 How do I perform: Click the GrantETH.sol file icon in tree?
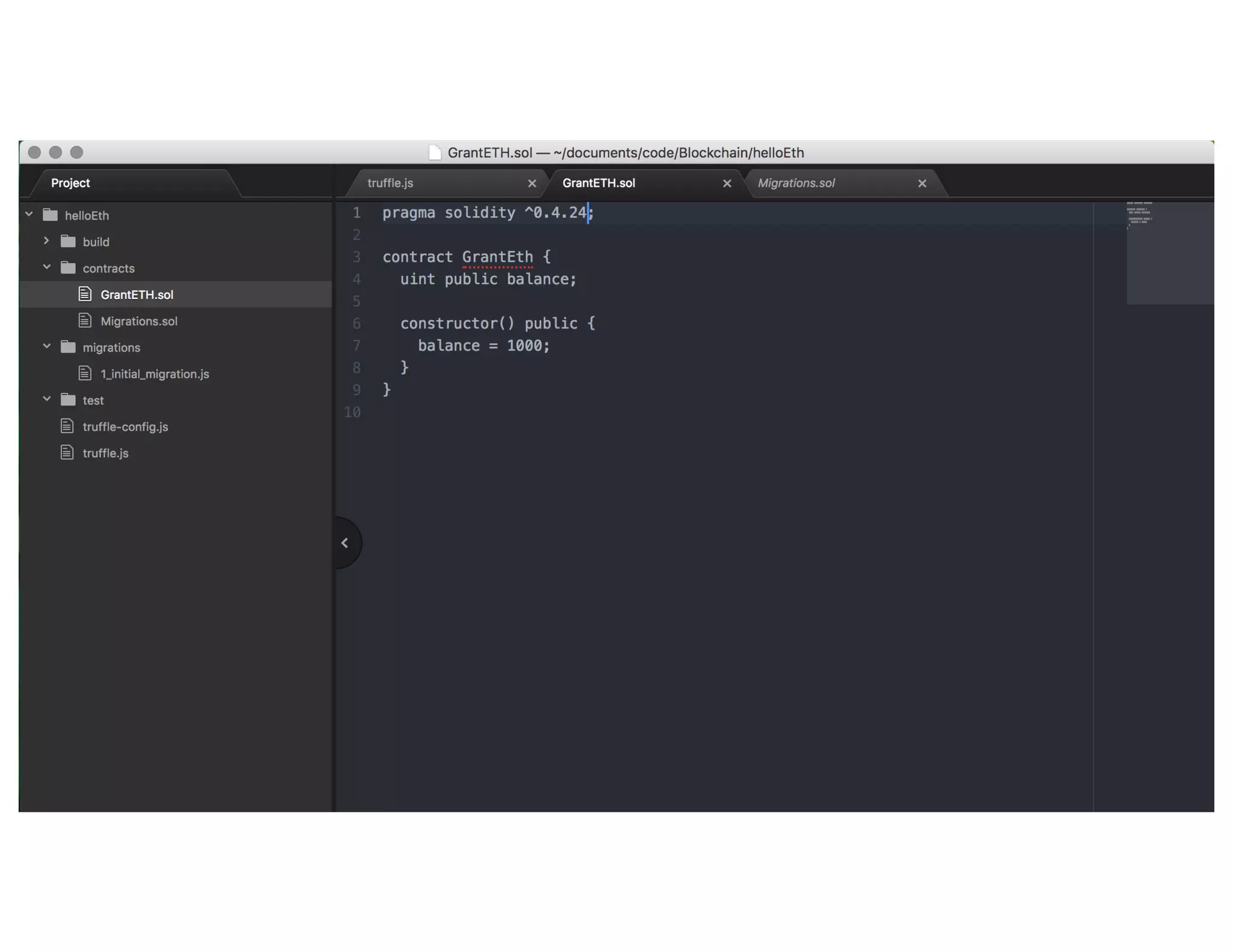(x=85, y=294)
